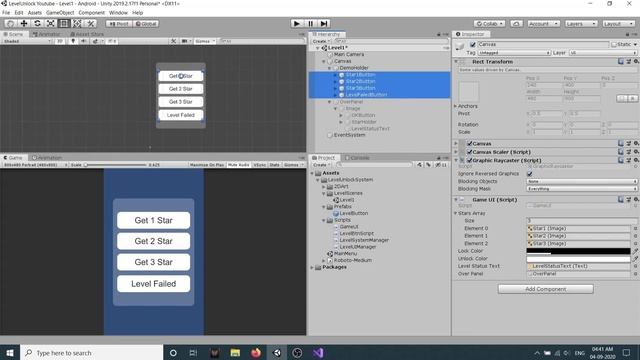Open Rect Transform gear settings
640x360 pixels.
(636, 62)
